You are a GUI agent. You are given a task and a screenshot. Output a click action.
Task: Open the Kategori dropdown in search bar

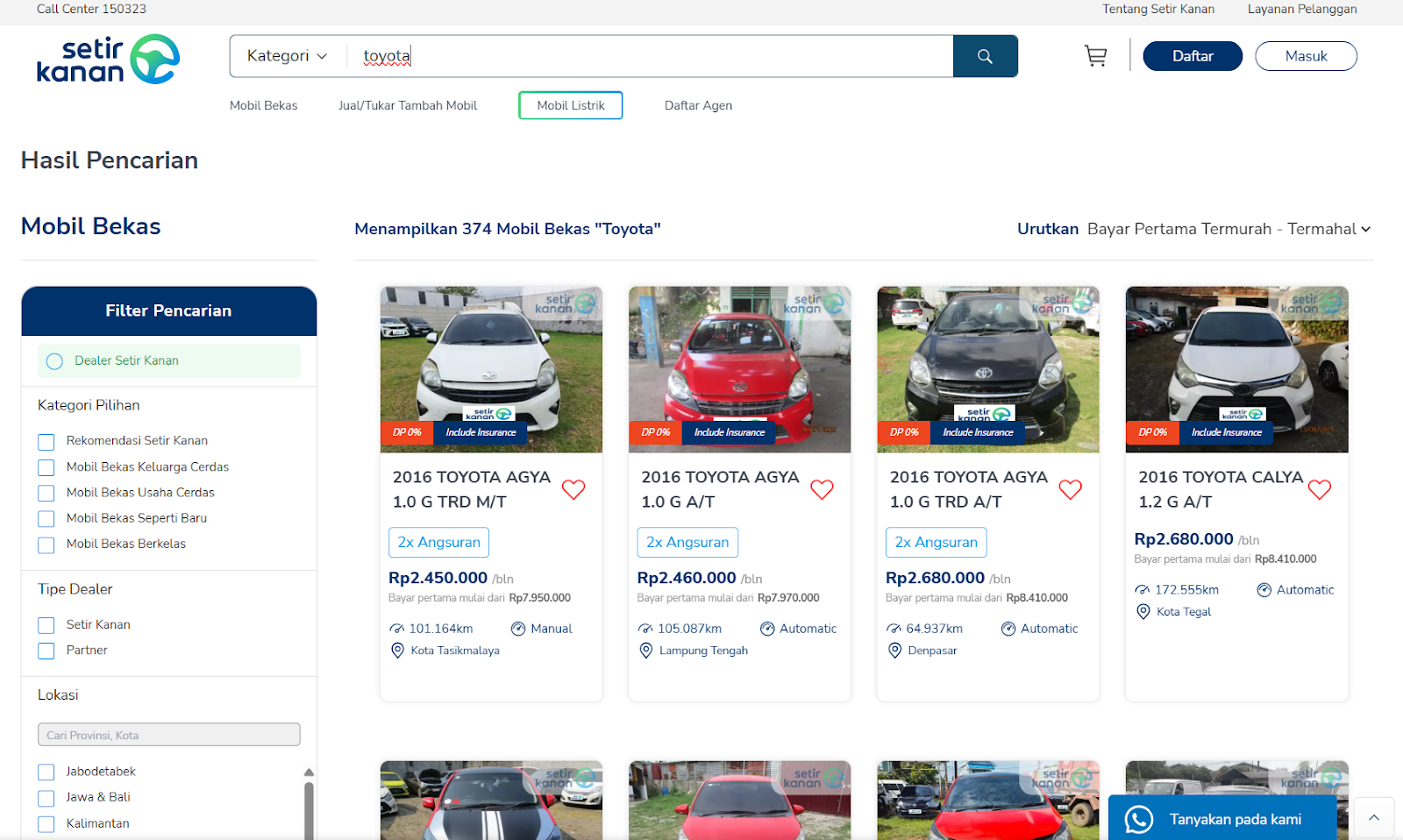click(x=288, y=56)
